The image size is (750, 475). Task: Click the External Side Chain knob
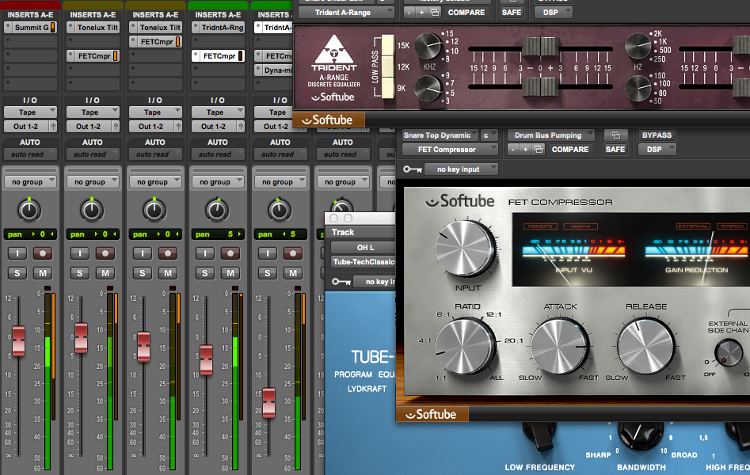[x=728, y=353]
